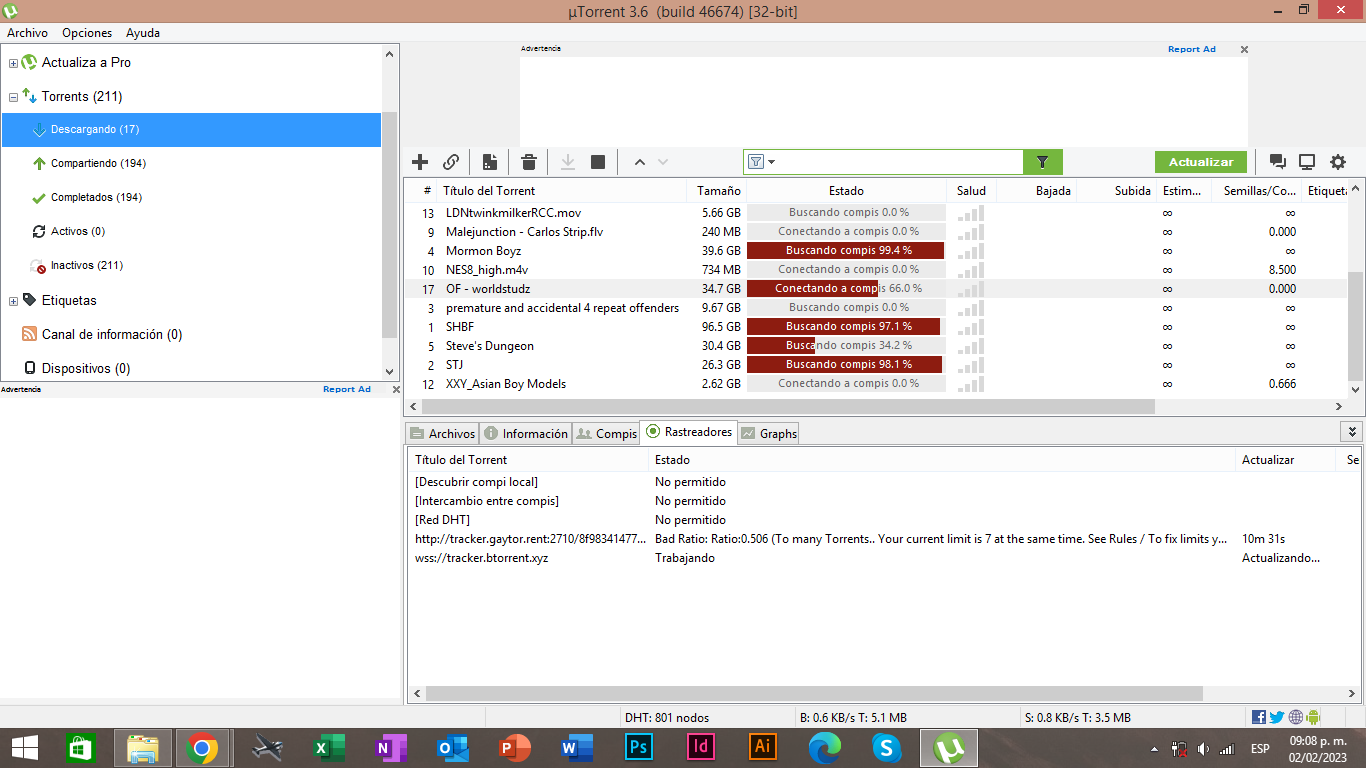Open the Opciones menu
The image size is (1366, 768).
pyautogui.click(x=87, y=33)
